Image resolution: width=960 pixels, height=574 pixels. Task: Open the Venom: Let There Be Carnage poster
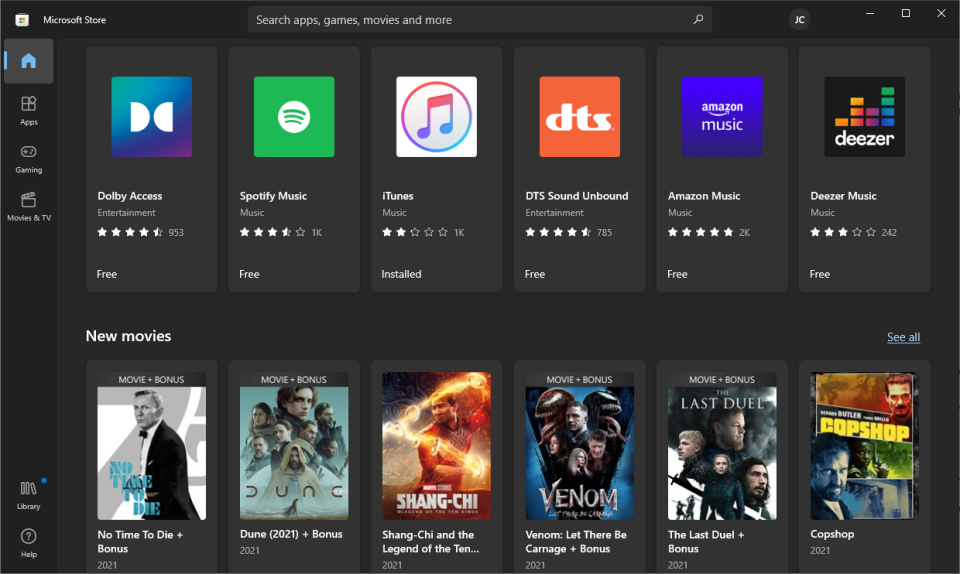pyautogui.click(x=579, y=446)
